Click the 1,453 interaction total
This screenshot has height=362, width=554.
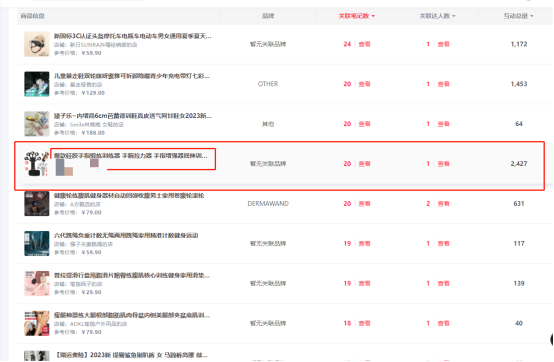[x=519, y=84]
